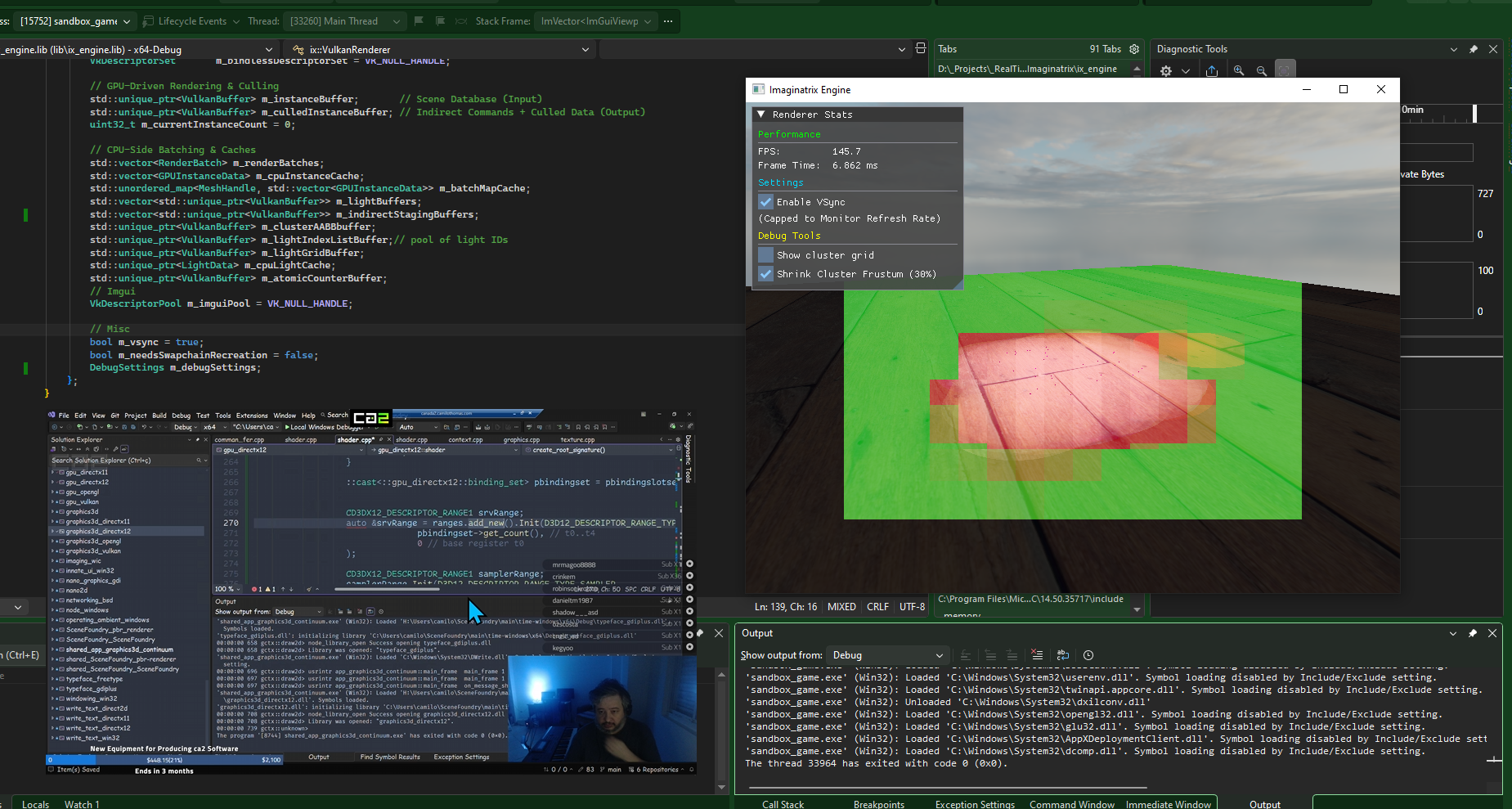The height and width of the screenshot is (809, 1512).
Task: Zoom in on the Diagnostic Tools timeline
Action: [1239, 70]
